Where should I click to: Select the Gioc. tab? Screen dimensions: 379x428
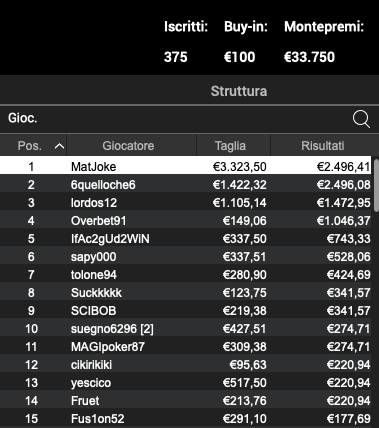click(23, 118)
